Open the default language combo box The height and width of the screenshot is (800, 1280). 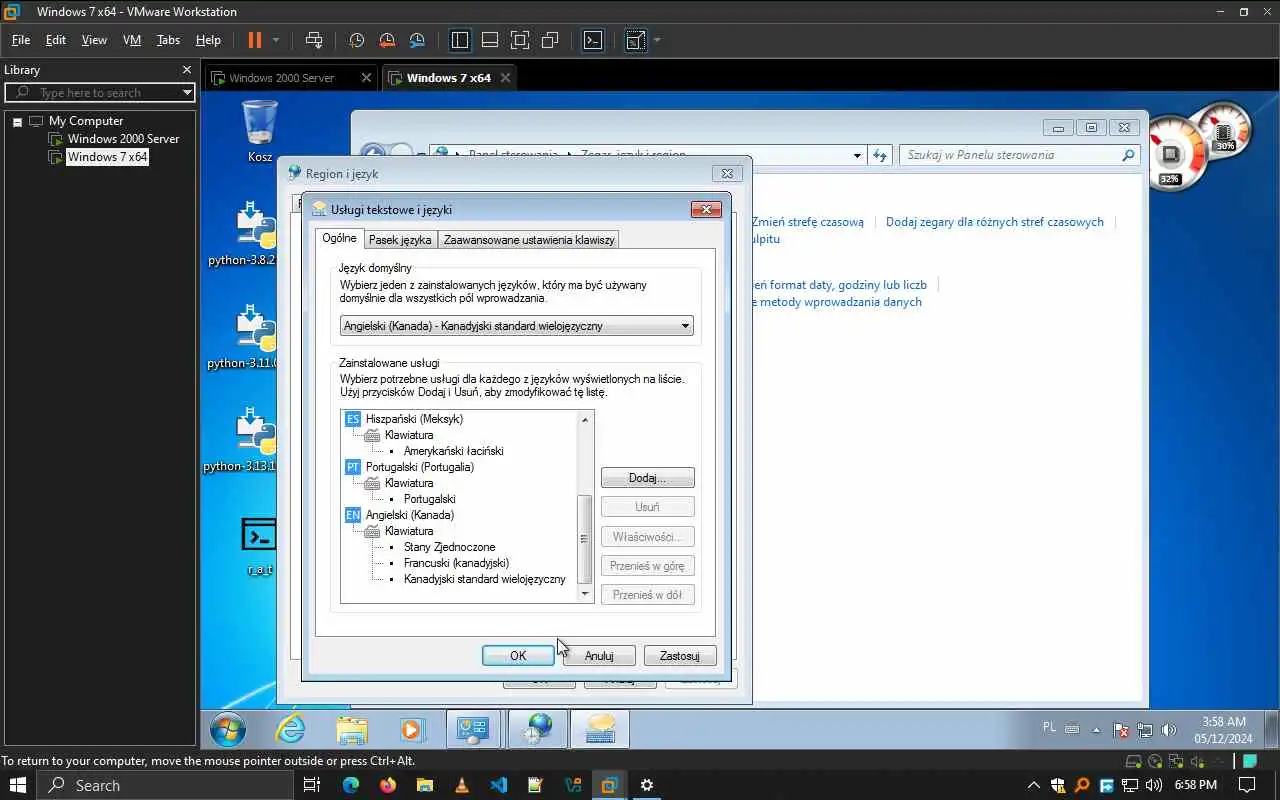[x=516, y=326]
